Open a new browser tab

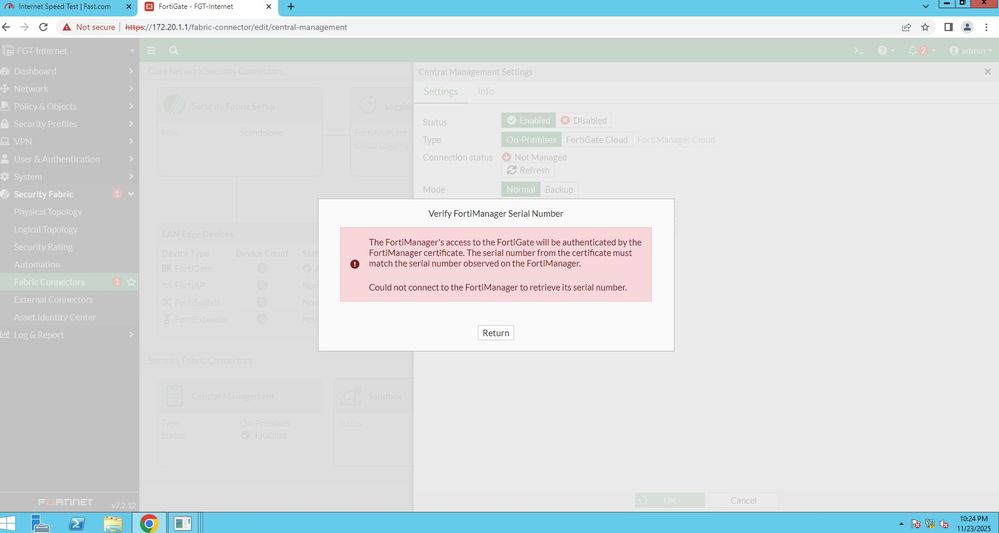[x=291, y=6]
